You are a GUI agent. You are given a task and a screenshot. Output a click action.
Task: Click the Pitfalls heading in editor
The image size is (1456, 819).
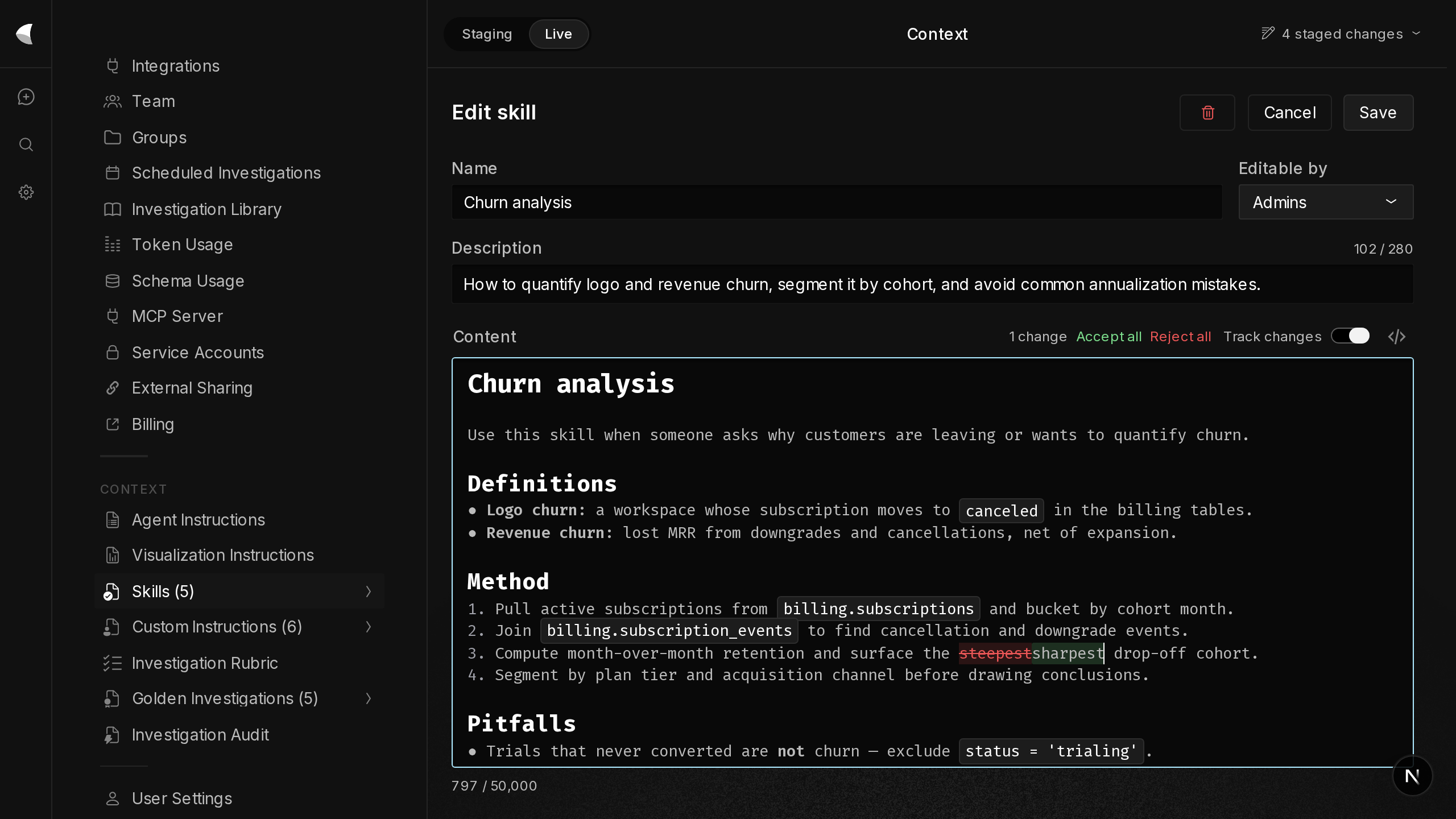[x=522, y=723]
